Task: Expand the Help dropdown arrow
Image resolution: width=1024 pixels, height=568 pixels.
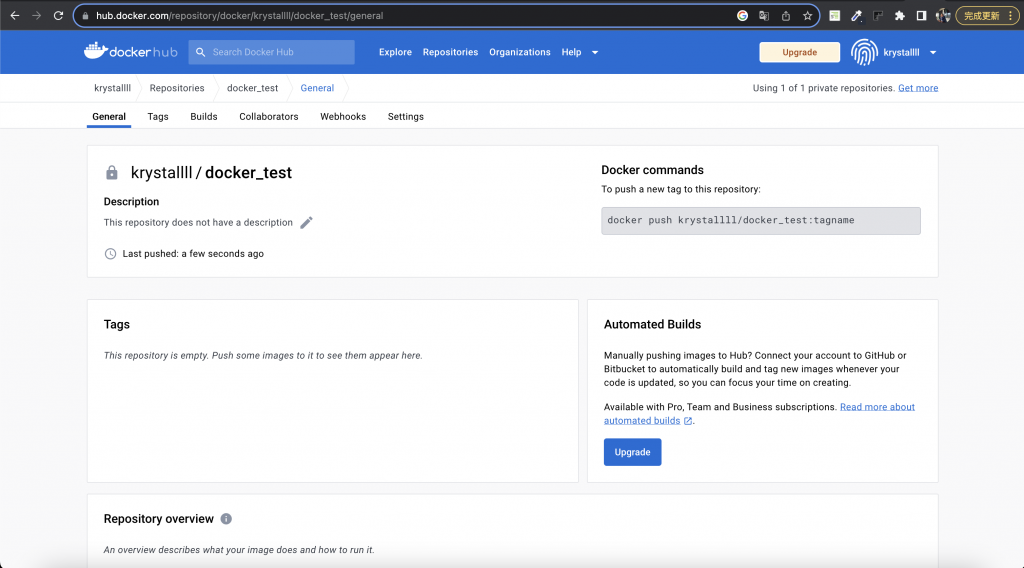Action: pyautogui.click(x=595, y=52)
